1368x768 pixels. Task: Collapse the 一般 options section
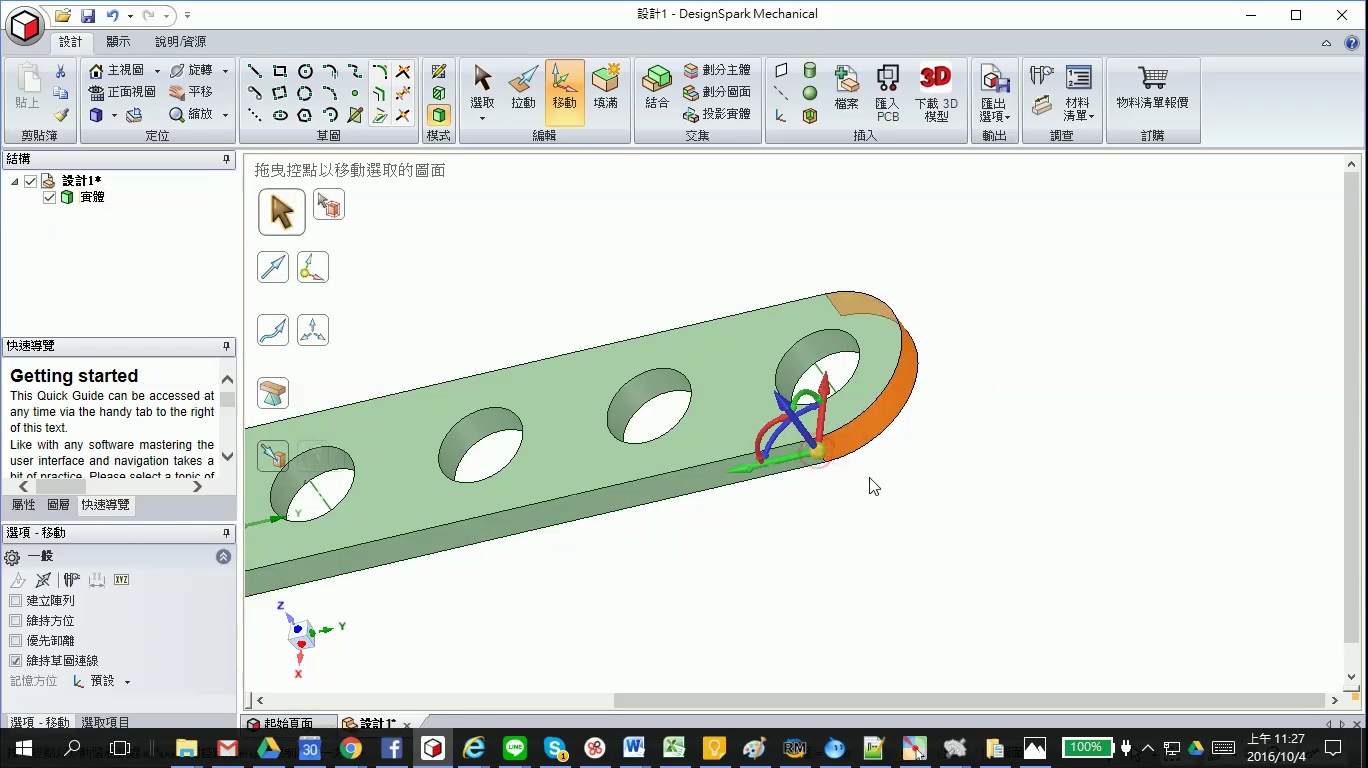coord(223,557)
